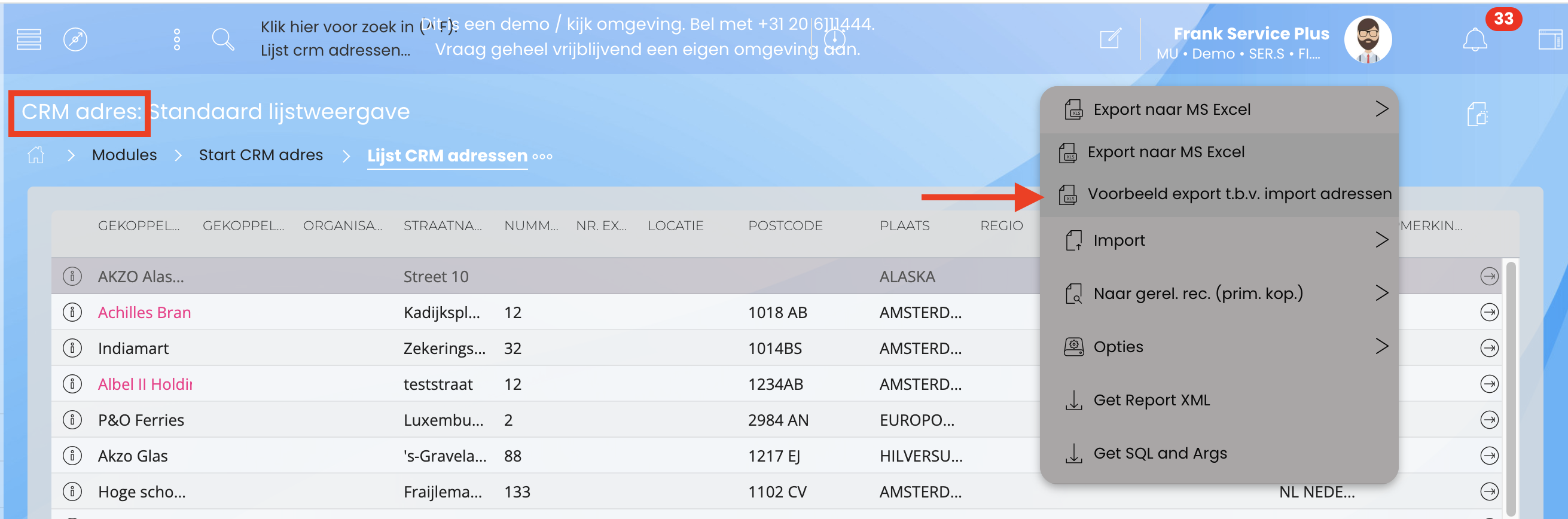Go to Start CRM adres breadcrumb
Viewport: 1568px width, 519px height.
[x=261, y=155]
